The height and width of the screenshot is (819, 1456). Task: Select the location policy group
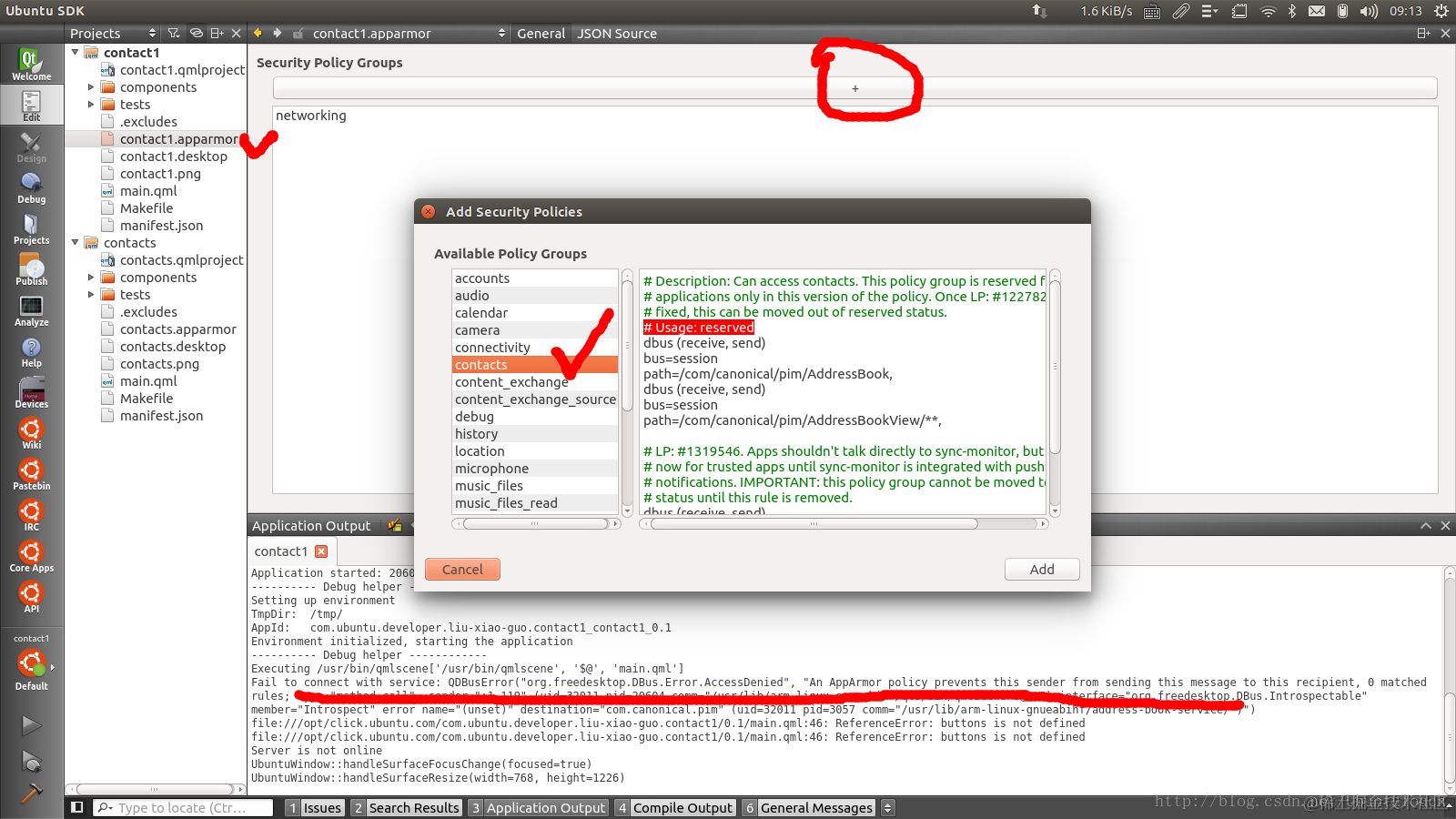pos(535,451)
